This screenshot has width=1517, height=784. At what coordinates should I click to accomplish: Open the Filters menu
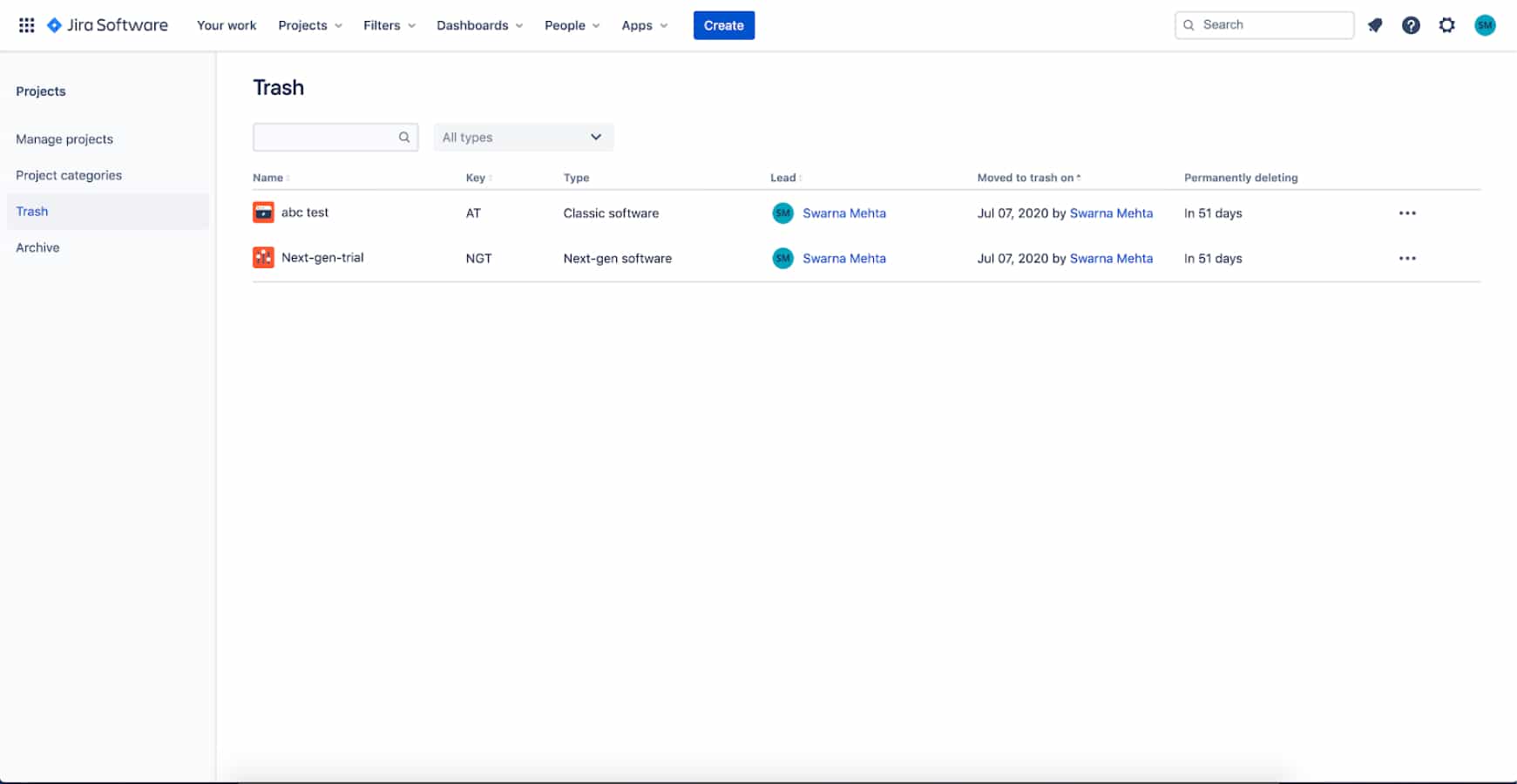coord(389,25)
